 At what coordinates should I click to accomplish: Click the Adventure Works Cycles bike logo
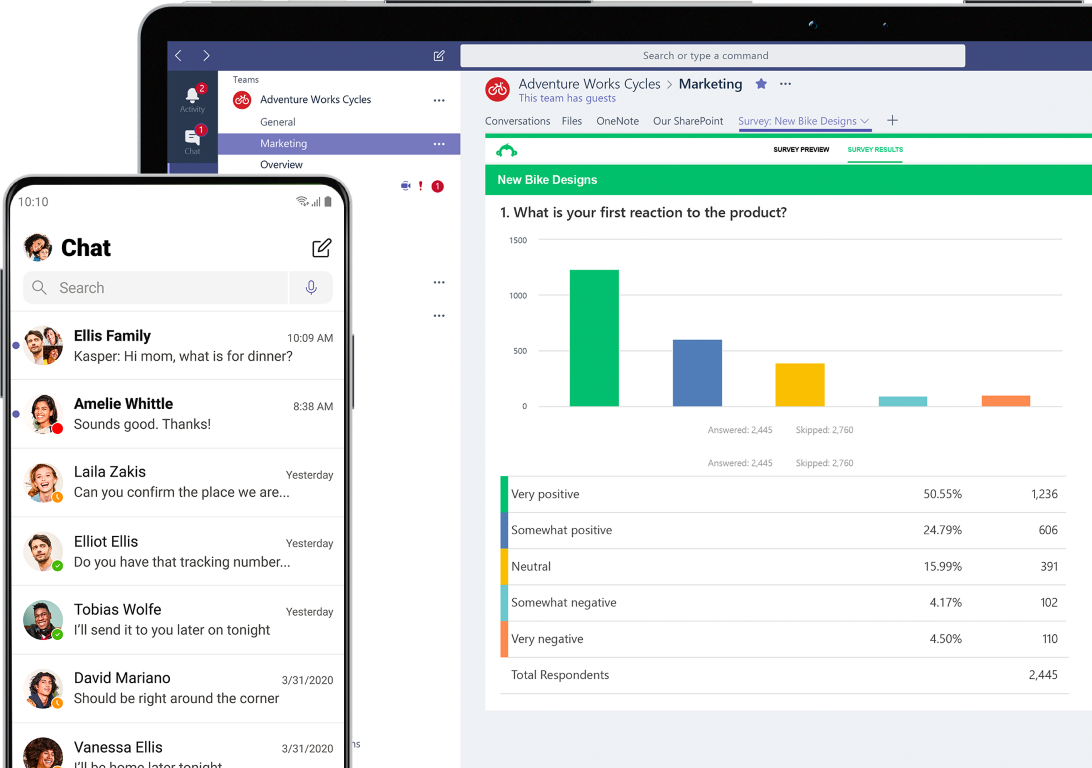pyautogui.click(x=497, y=89)
